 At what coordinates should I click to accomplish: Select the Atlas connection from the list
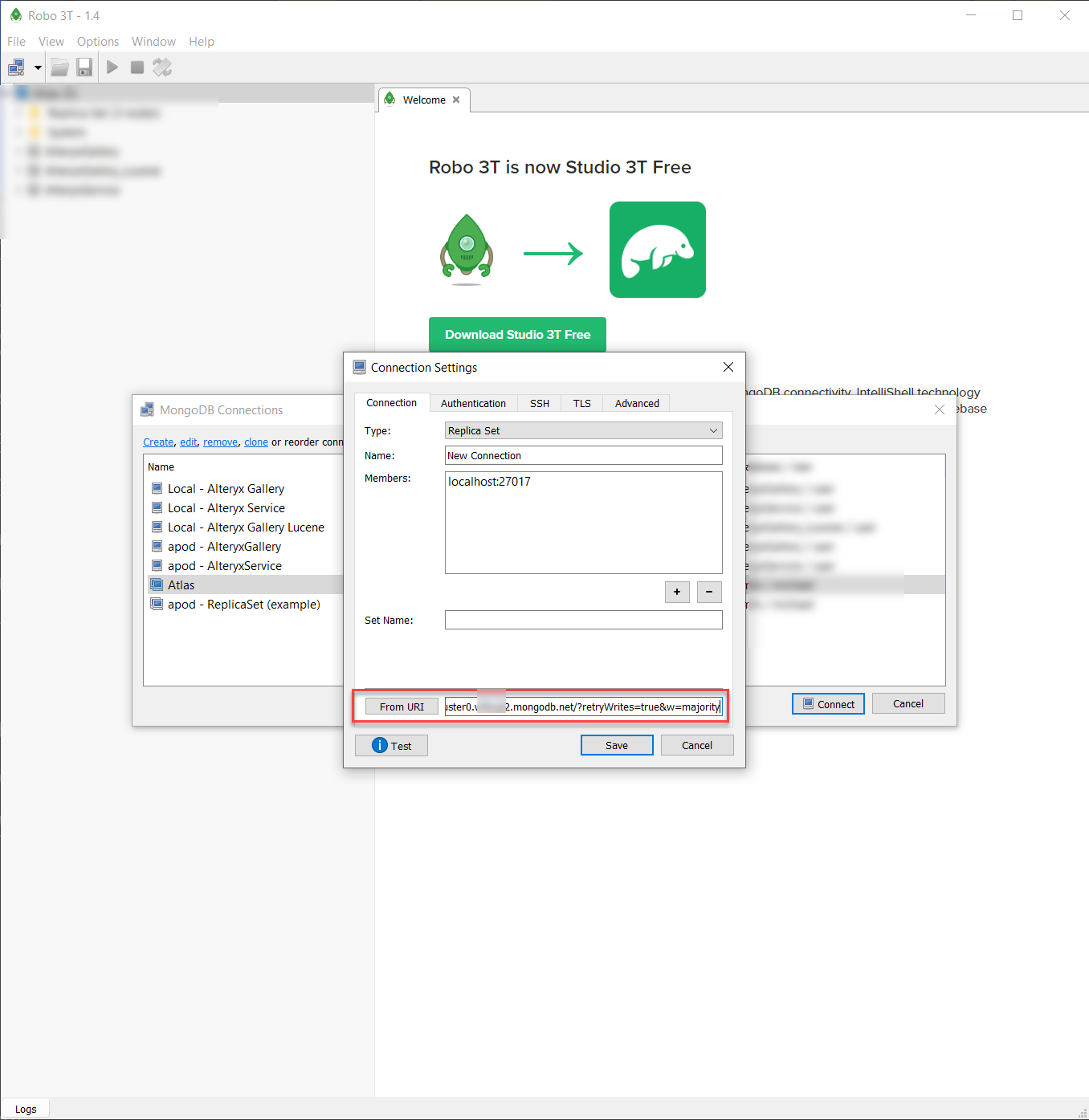(181, 584)
